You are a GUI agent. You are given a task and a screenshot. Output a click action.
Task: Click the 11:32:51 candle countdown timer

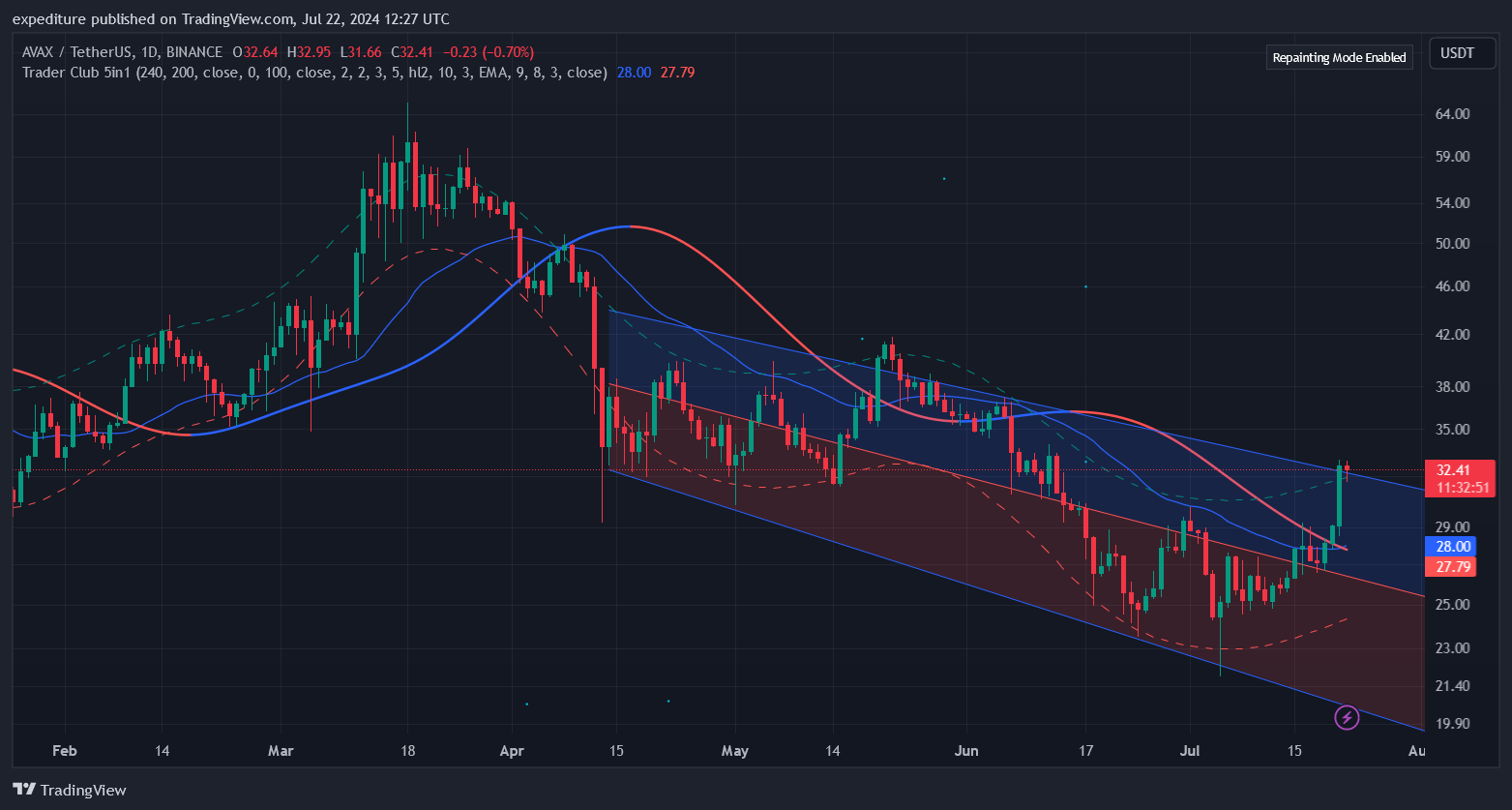1462,488
